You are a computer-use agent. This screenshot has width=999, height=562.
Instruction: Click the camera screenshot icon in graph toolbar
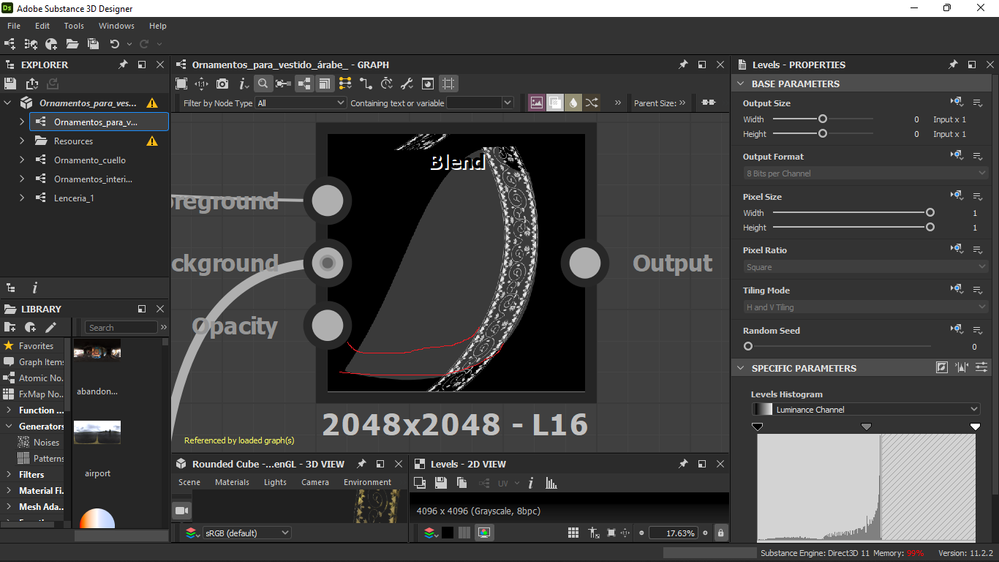pos(222,83)
